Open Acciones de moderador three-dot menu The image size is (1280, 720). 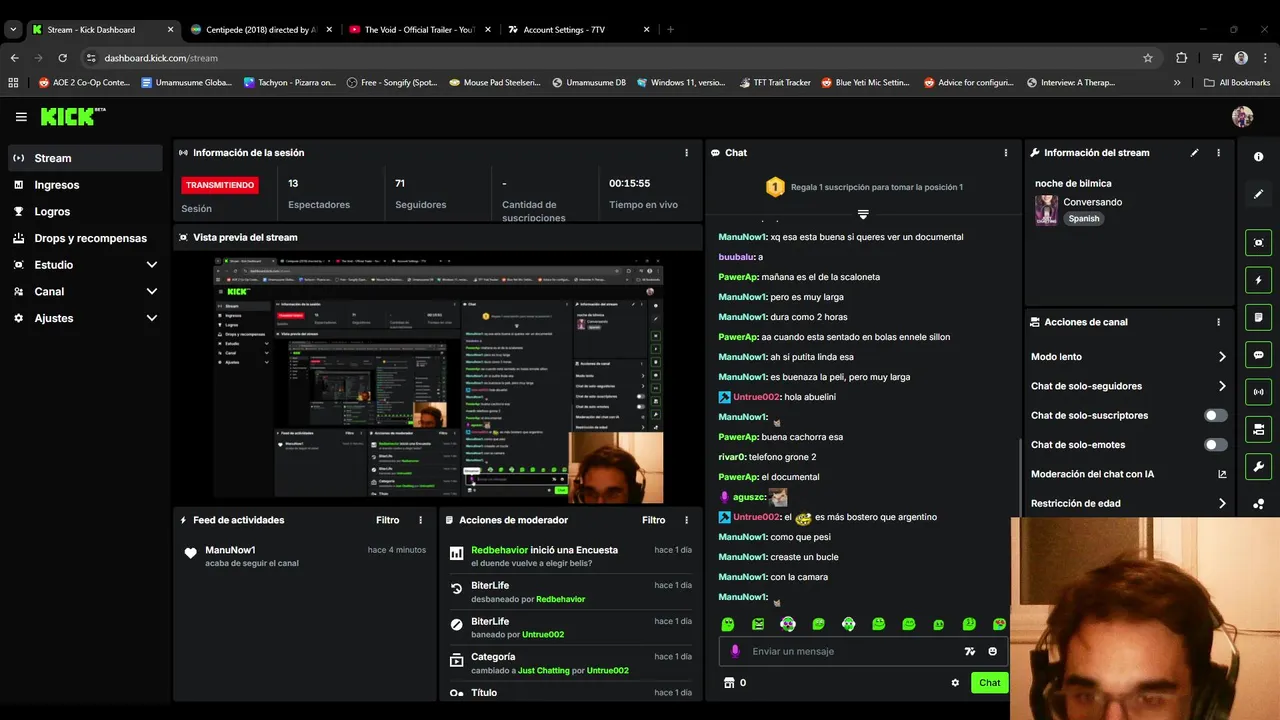pyautogui.click(x=686, y=520)
